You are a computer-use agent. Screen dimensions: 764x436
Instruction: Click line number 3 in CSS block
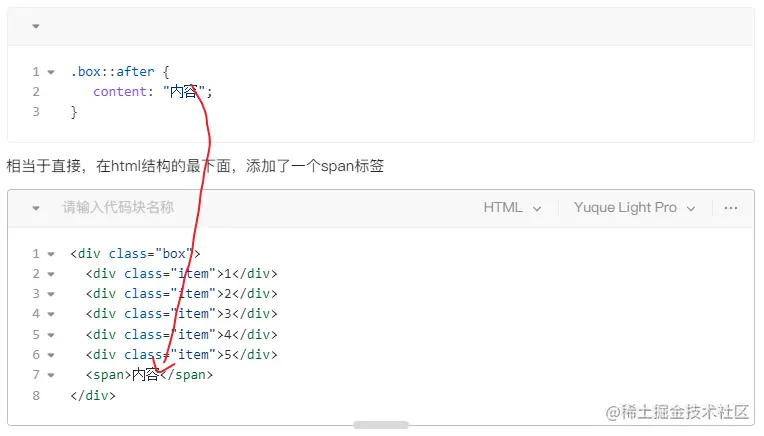(36, 112)
